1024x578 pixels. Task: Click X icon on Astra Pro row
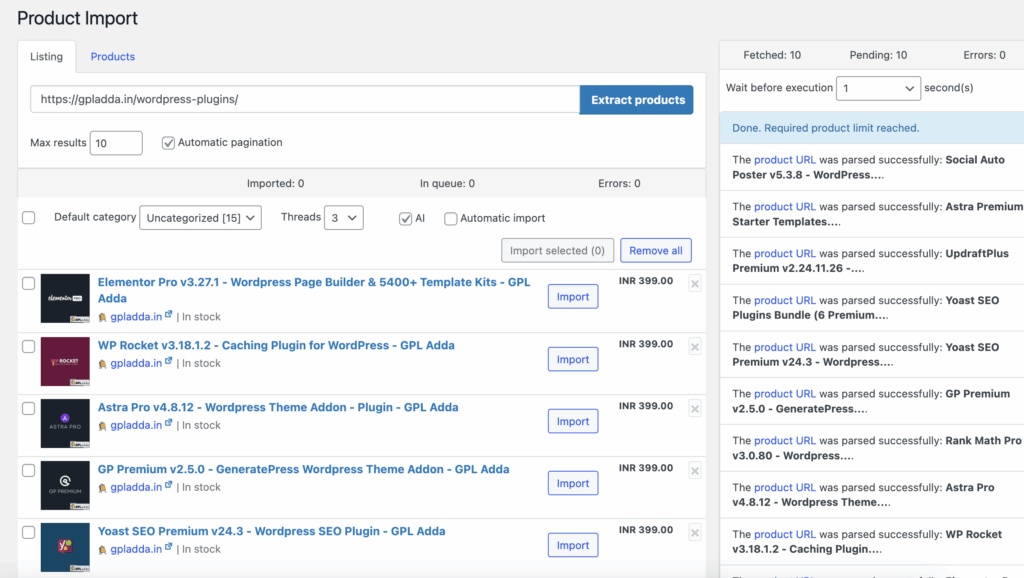point(695,409)
